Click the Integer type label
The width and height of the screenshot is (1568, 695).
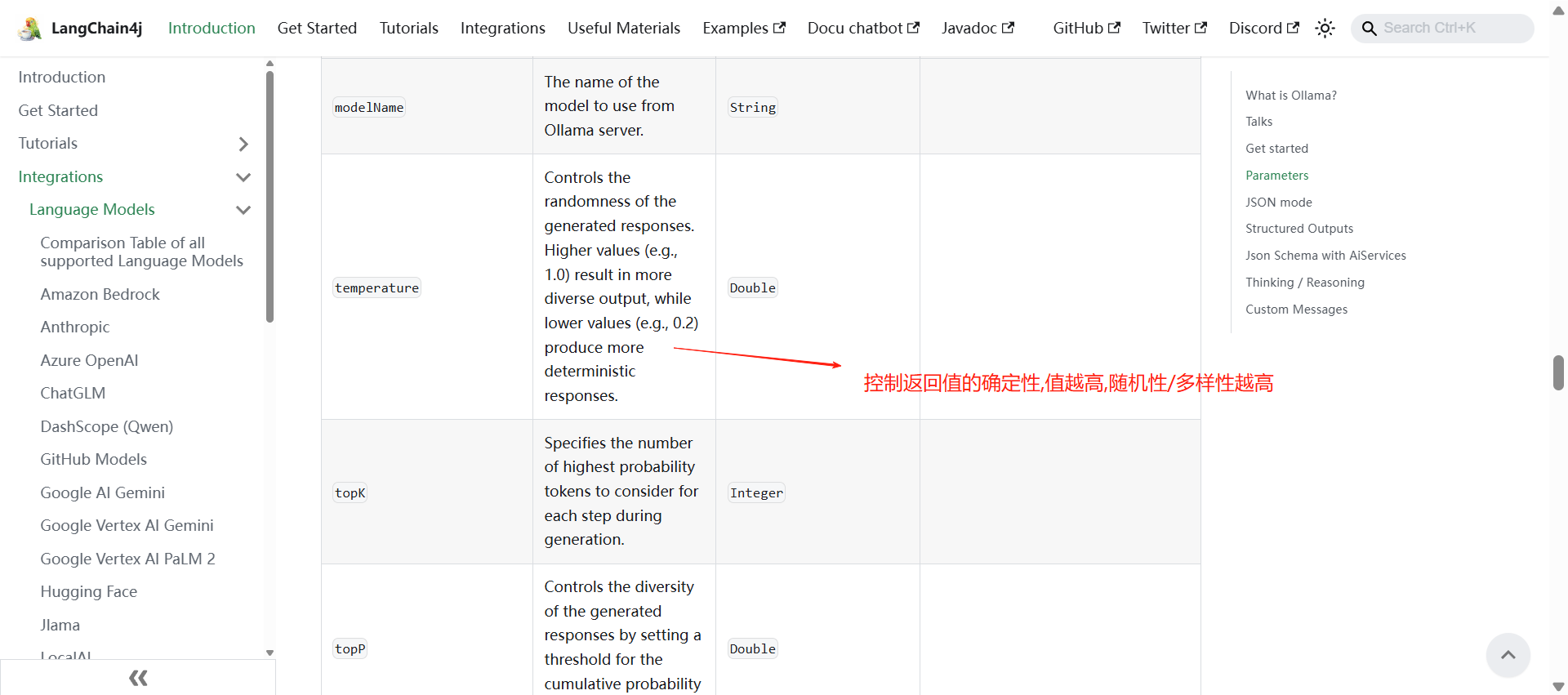[x=756, y=493]
